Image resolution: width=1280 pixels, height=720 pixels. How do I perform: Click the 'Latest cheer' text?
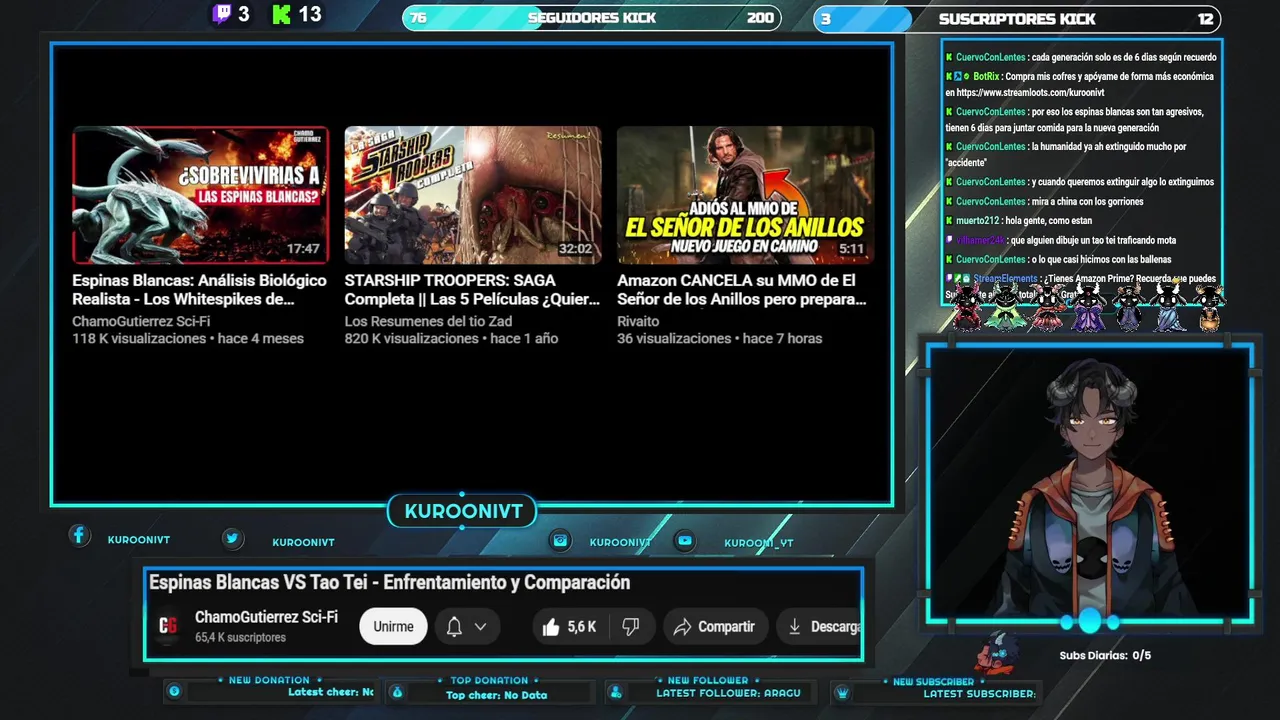(330, 692)
